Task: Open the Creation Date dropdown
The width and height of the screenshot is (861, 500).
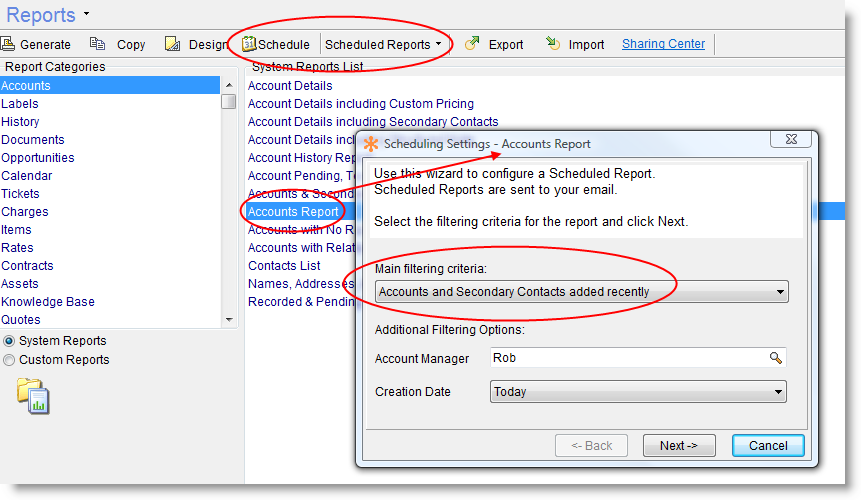Action: coord(779,392)
